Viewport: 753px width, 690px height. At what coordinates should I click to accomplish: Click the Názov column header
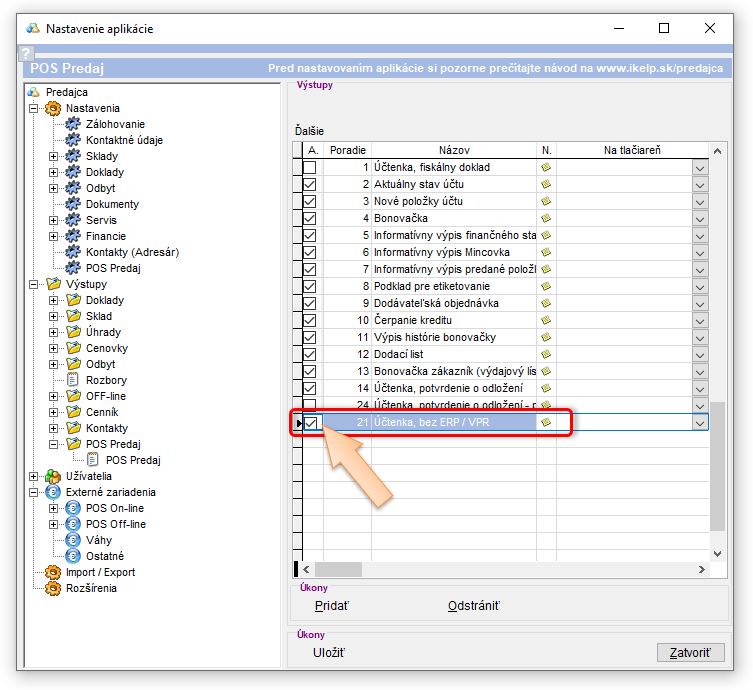click(x=453, y=150)
